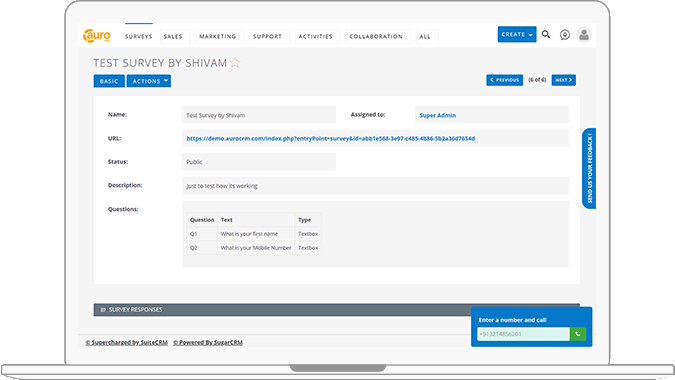Open Supercharged by SuiteCRM link
The height and width of the screenshot is (380, 675).
coord(127,343)
